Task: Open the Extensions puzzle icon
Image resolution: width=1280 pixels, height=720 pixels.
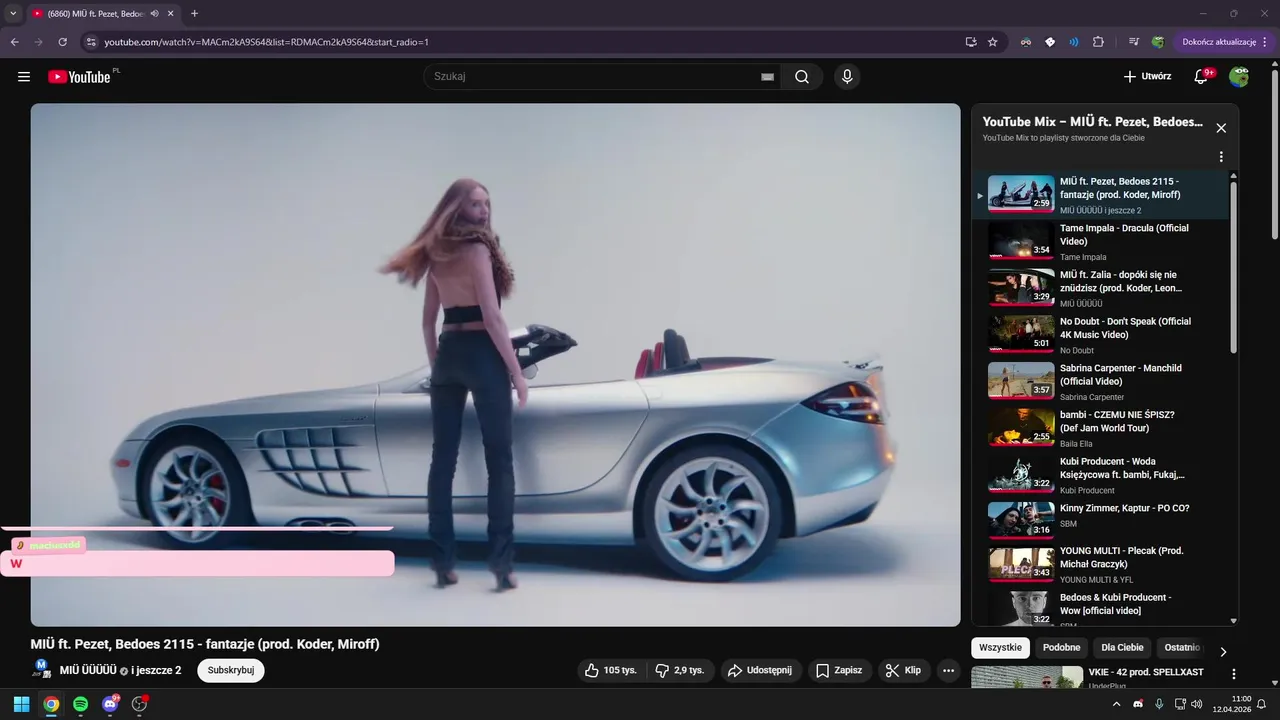Action: (x=1098, y=42)
